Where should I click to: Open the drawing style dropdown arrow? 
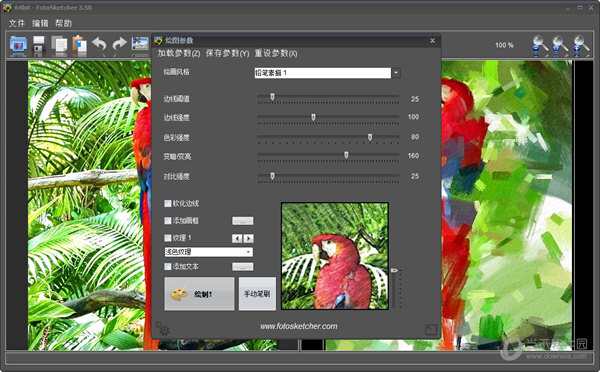(x=396, y=73)
